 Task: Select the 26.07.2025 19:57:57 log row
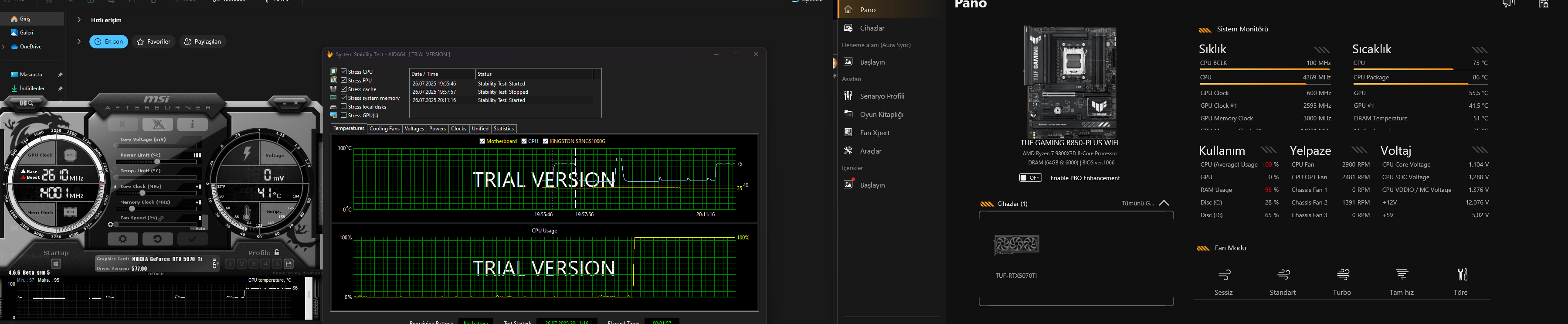pyautogui.click(x=502, y=92)
